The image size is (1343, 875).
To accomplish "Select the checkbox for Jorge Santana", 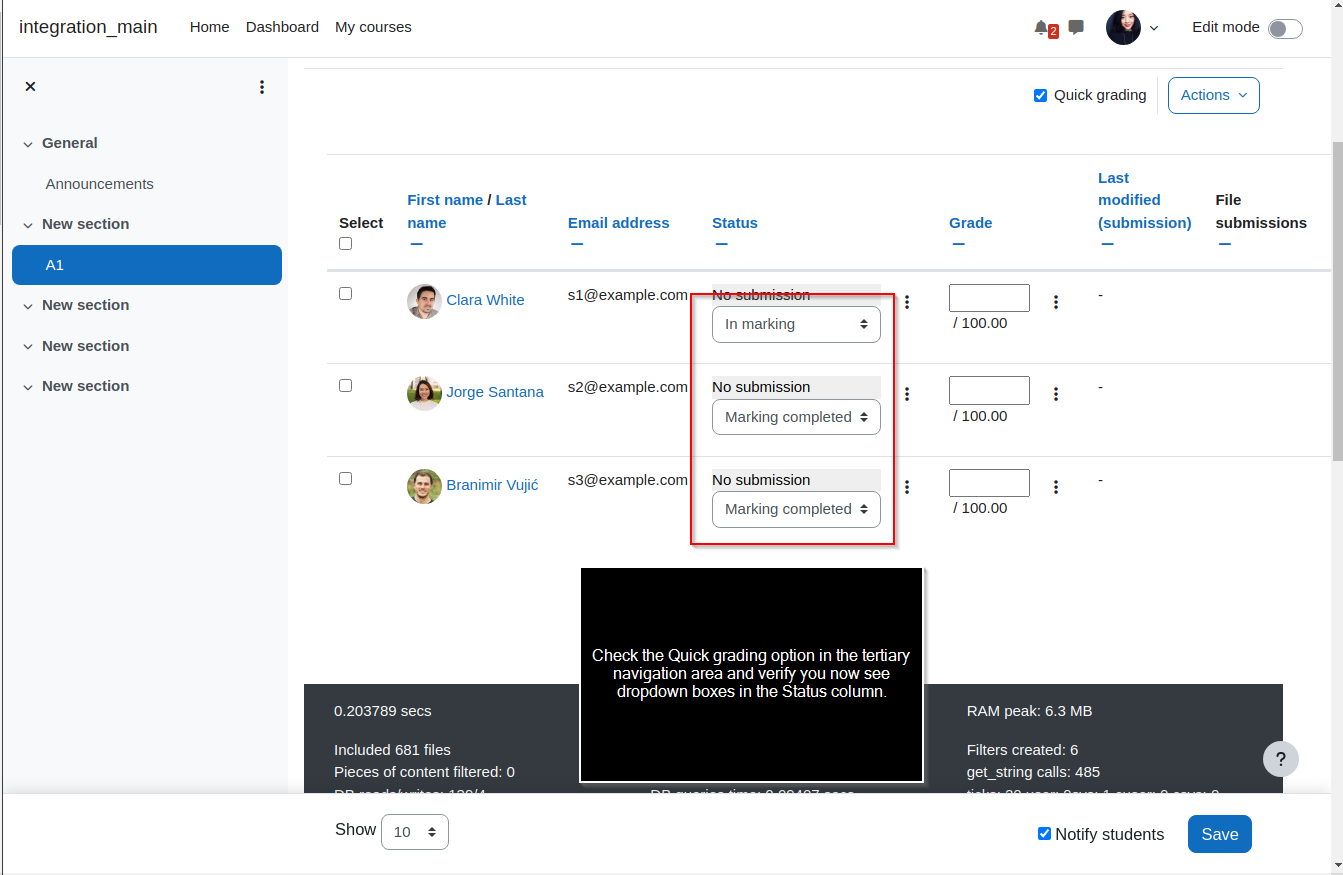I will (345, 385).
